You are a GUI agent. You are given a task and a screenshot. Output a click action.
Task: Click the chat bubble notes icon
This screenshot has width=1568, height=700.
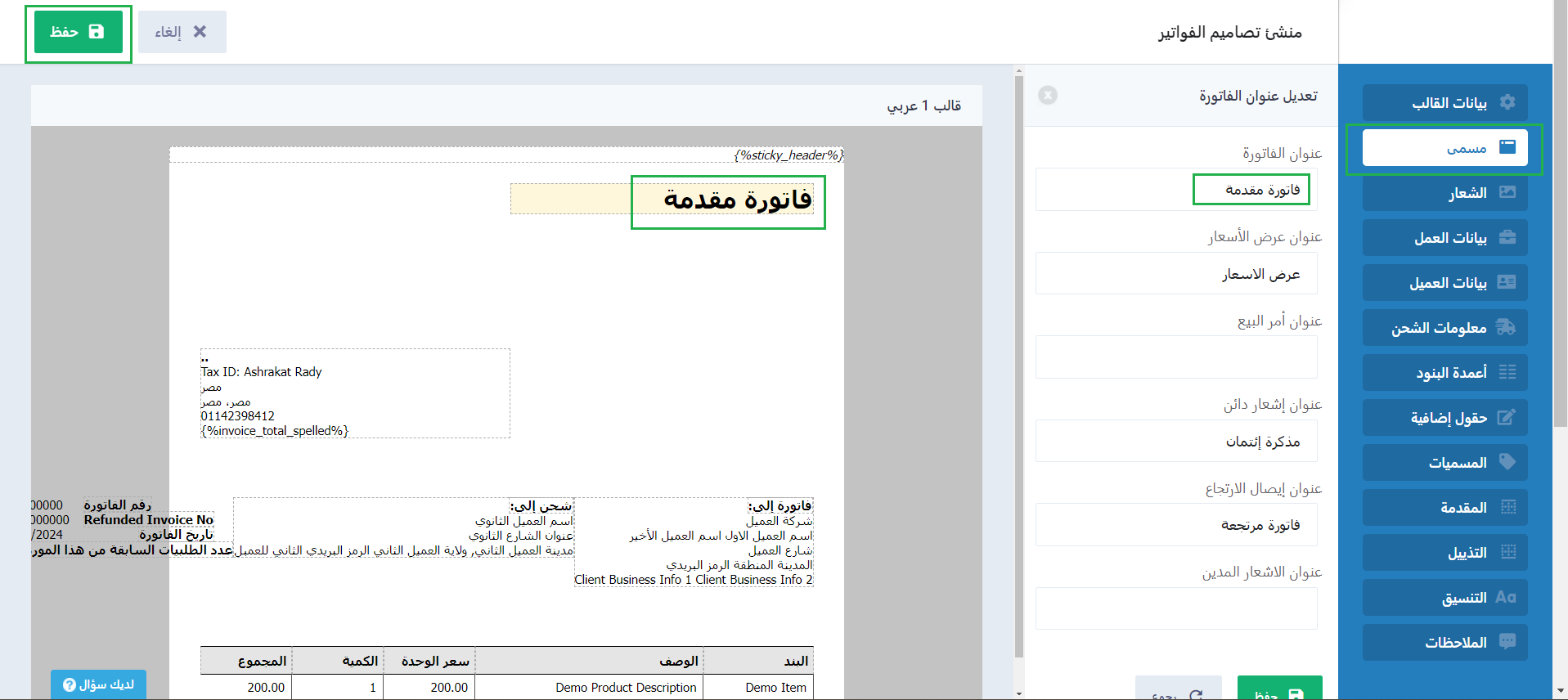pos(1507,642)
